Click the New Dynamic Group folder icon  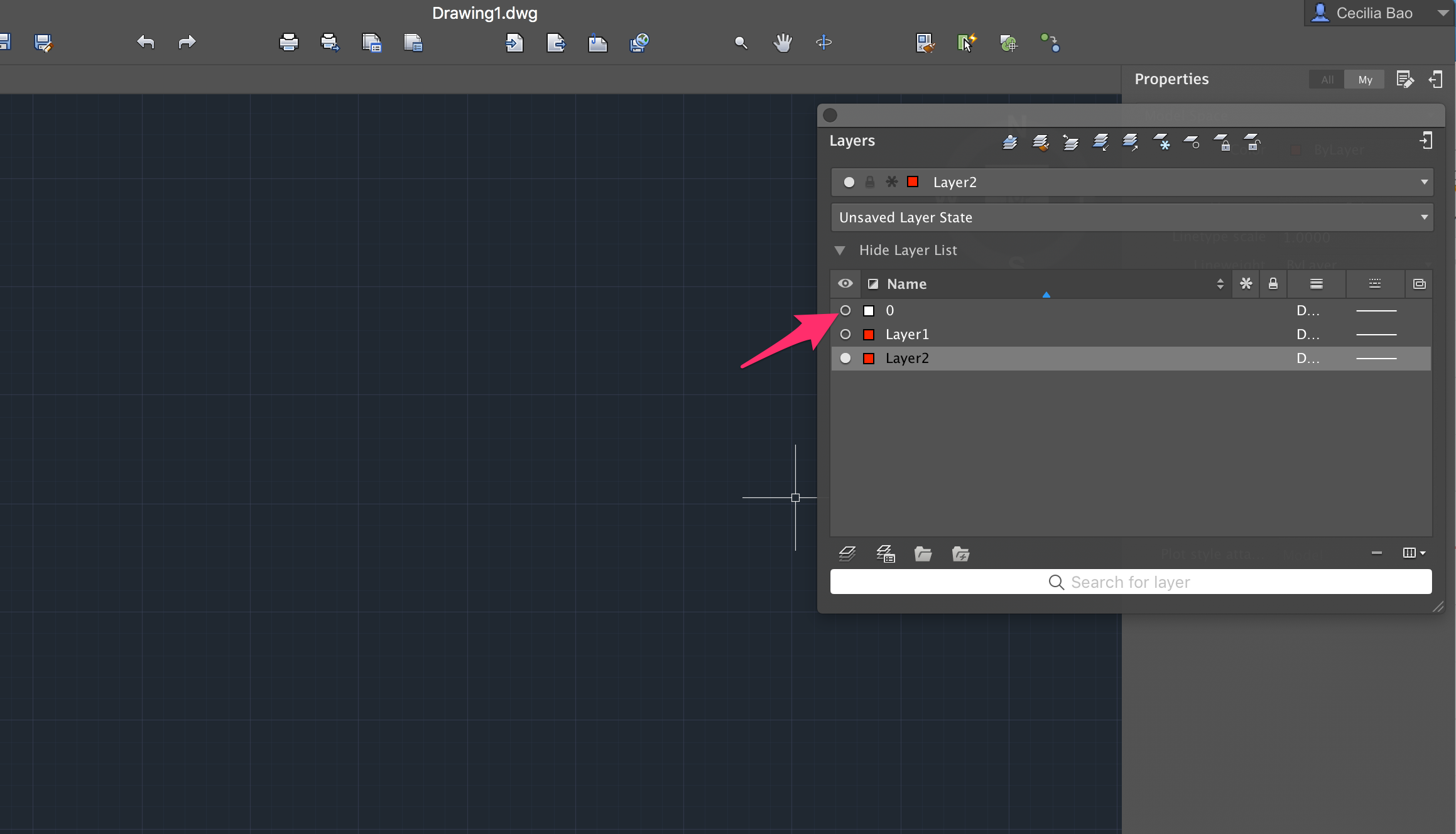tap(960, 553)
